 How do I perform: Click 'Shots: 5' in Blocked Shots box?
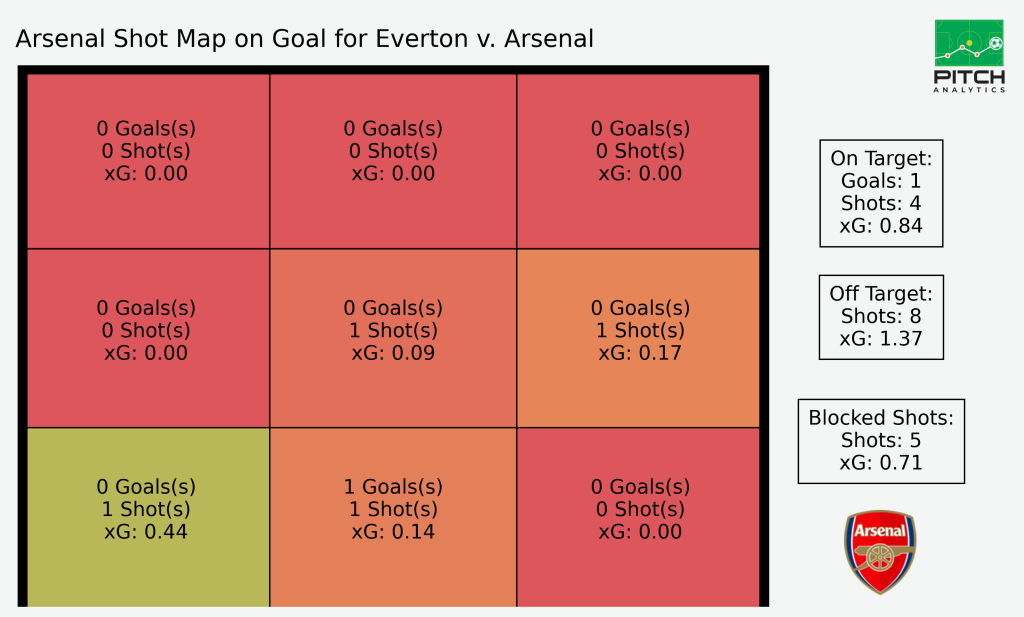tap(881, 440)
